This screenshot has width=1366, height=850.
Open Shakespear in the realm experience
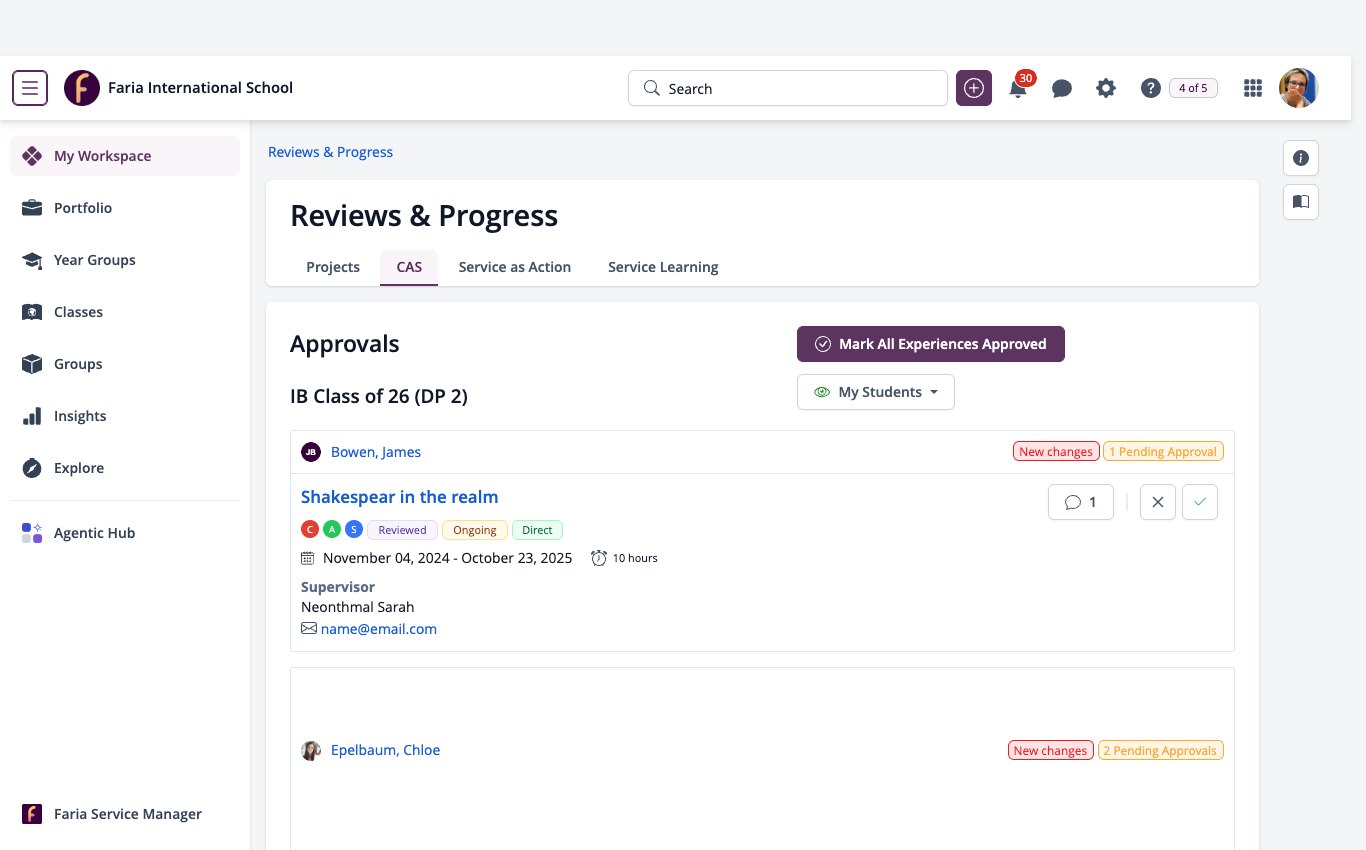click(x=399, y=497)
